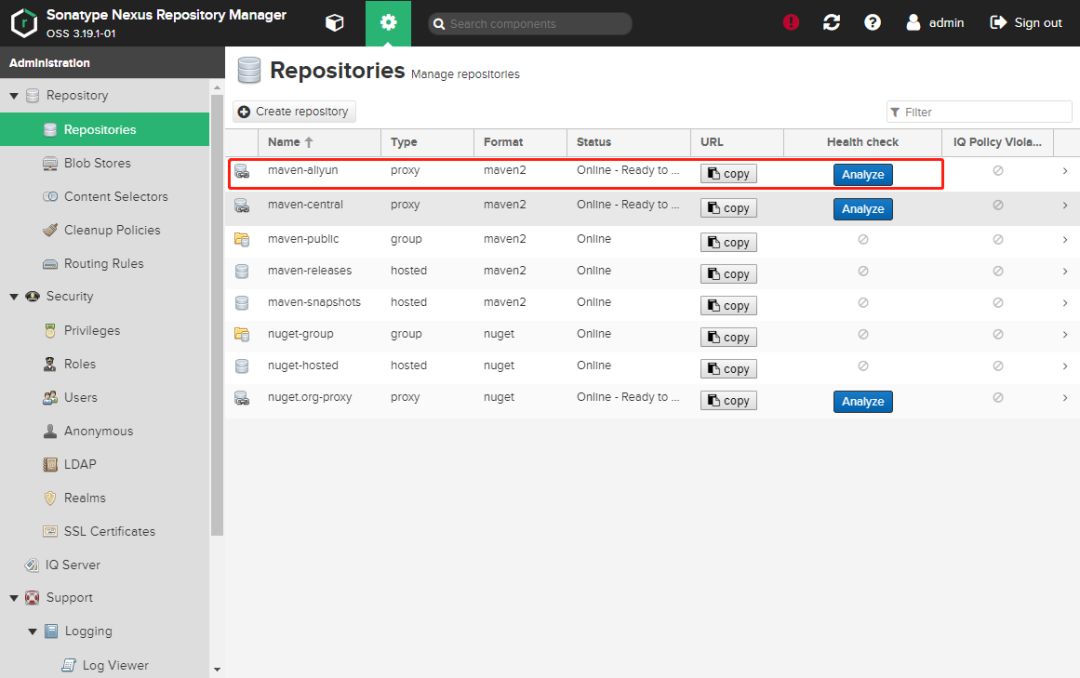This screenshot has height=678, width=1080.
Task: Open the Users menu item
Action: click(80, 397)
